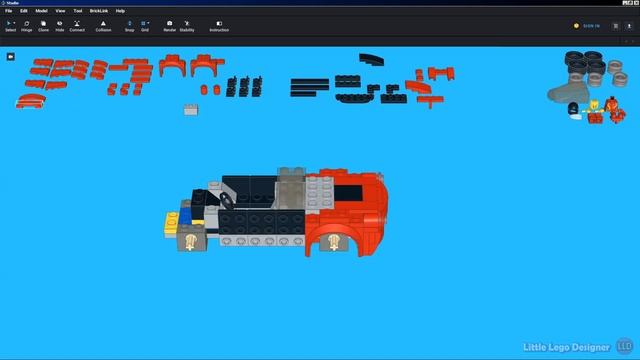Open the Model menu
This screenshot has height=360, width=640.
(41, 11)
